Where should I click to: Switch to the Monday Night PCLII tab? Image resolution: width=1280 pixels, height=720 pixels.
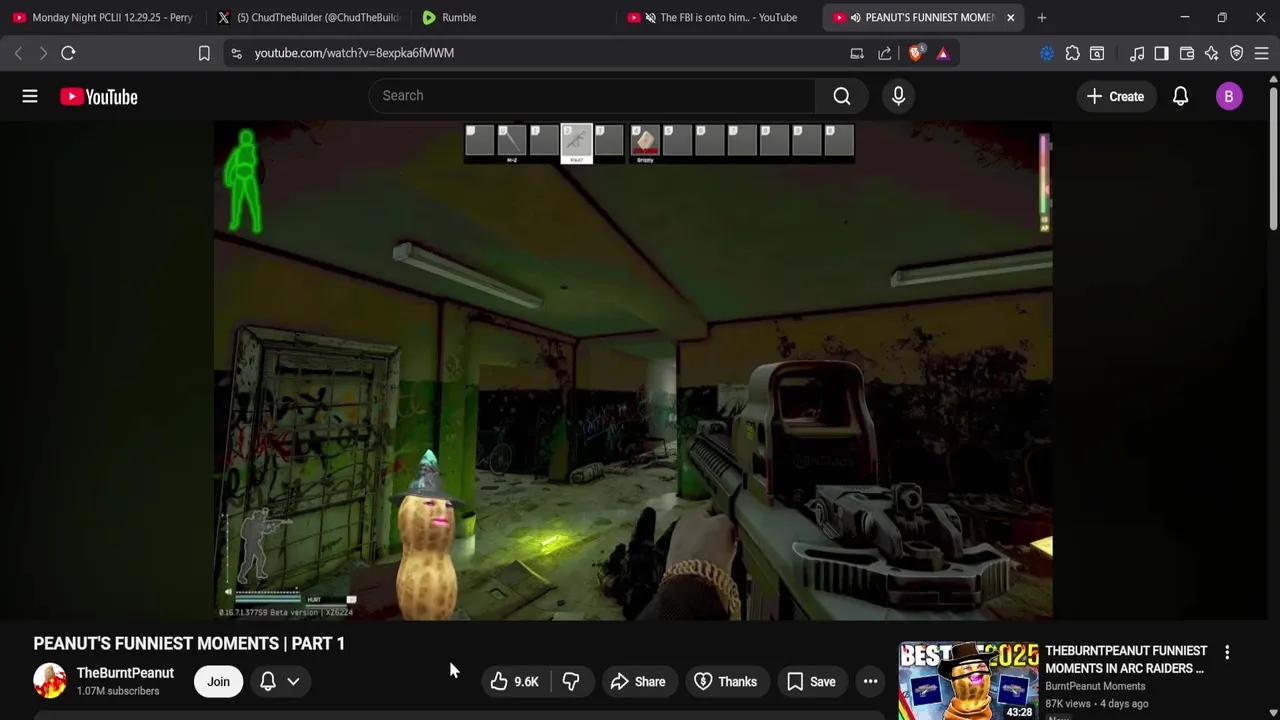tap(102, 17)
